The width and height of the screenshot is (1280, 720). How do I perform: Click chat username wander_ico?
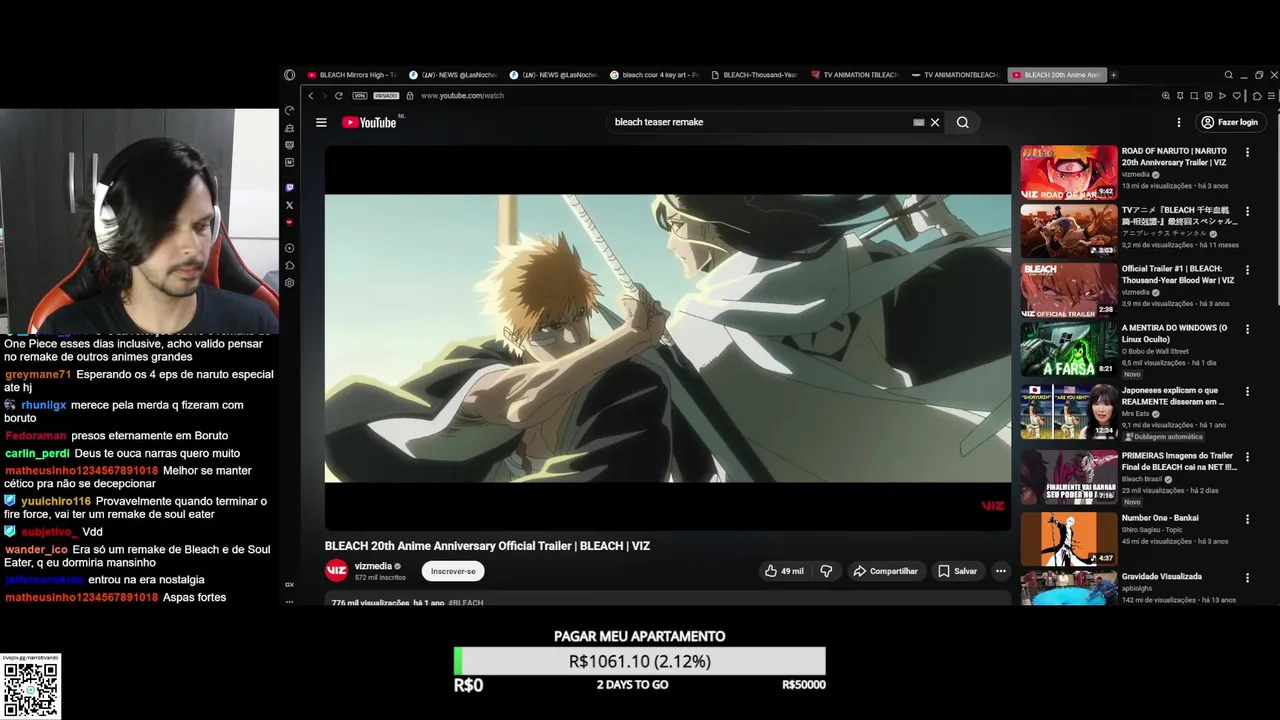(36, 550)
